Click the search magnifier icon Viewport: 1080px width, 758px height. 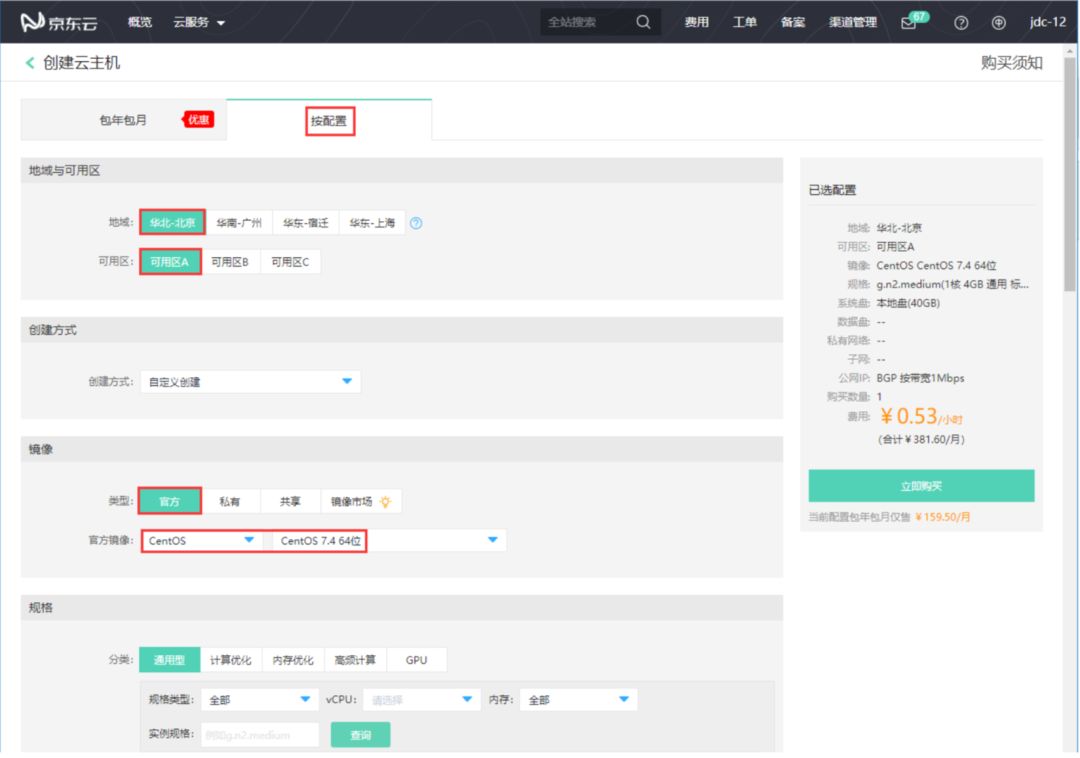643,22
